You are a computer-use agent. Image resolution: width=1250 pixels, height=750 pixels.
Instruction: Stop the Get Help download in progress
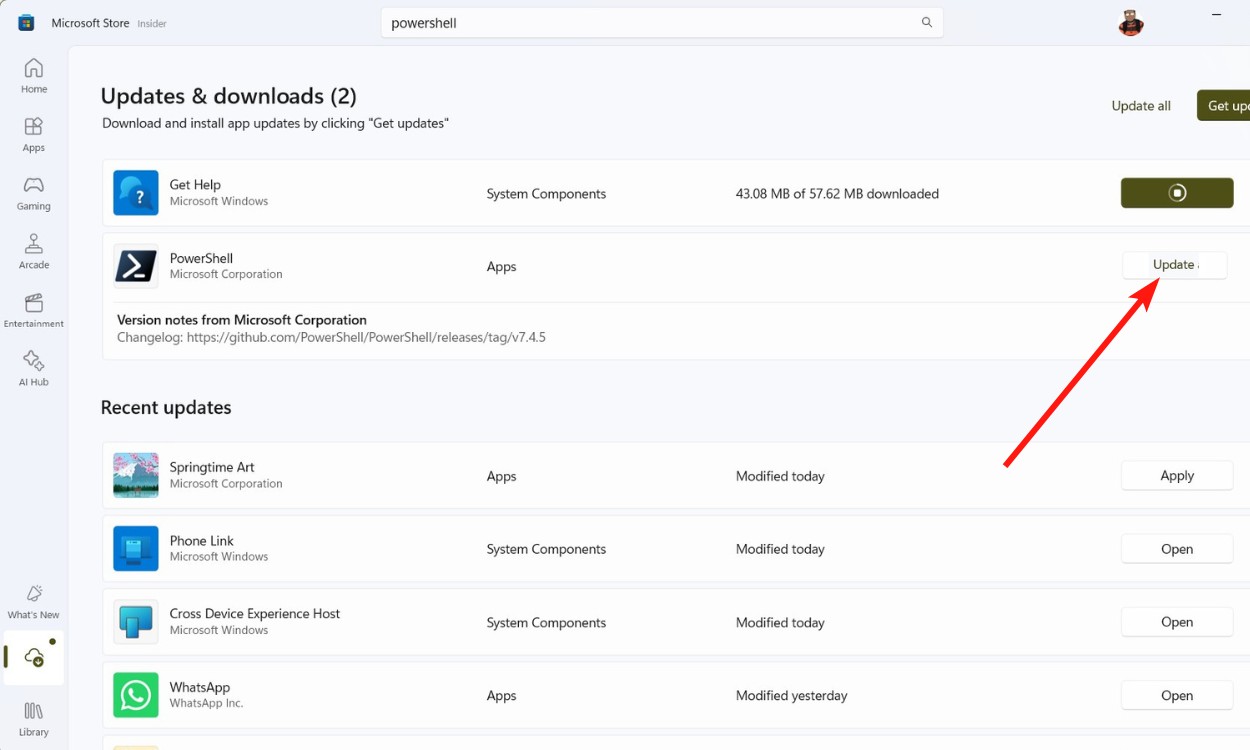(x=1177, y=192)
